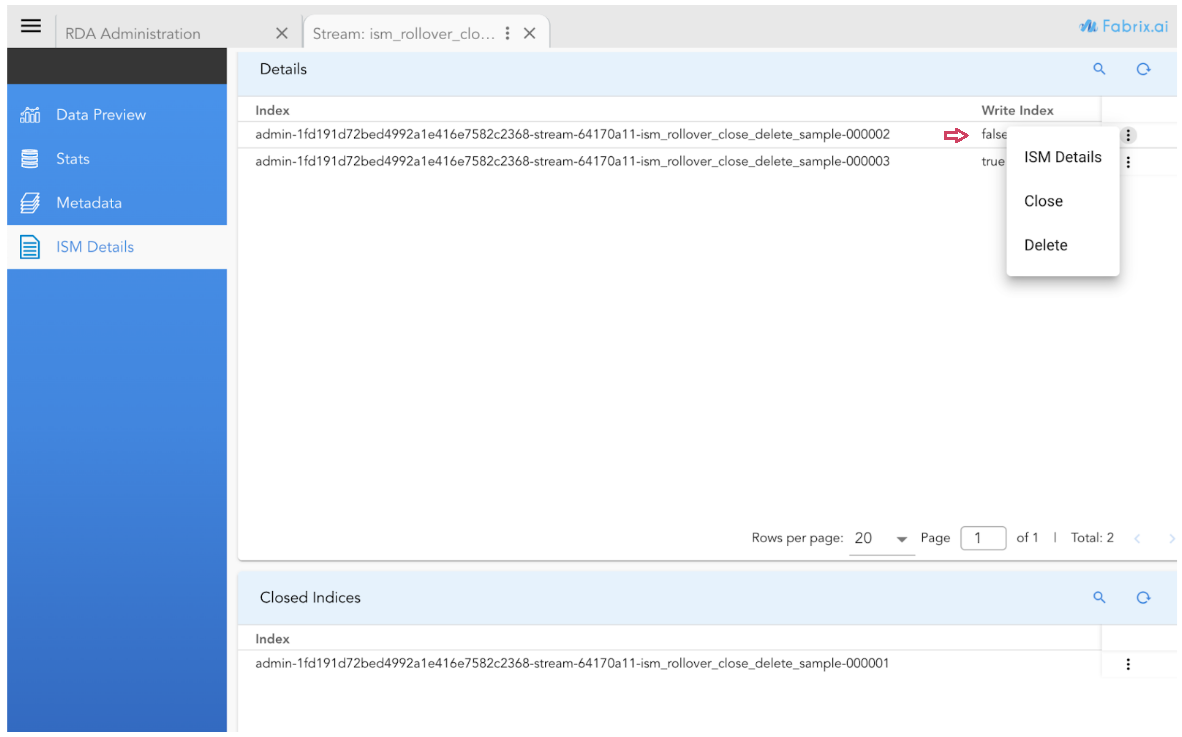
Task: Open actions menu for closed sample-000001 index
Action: 1128,664
